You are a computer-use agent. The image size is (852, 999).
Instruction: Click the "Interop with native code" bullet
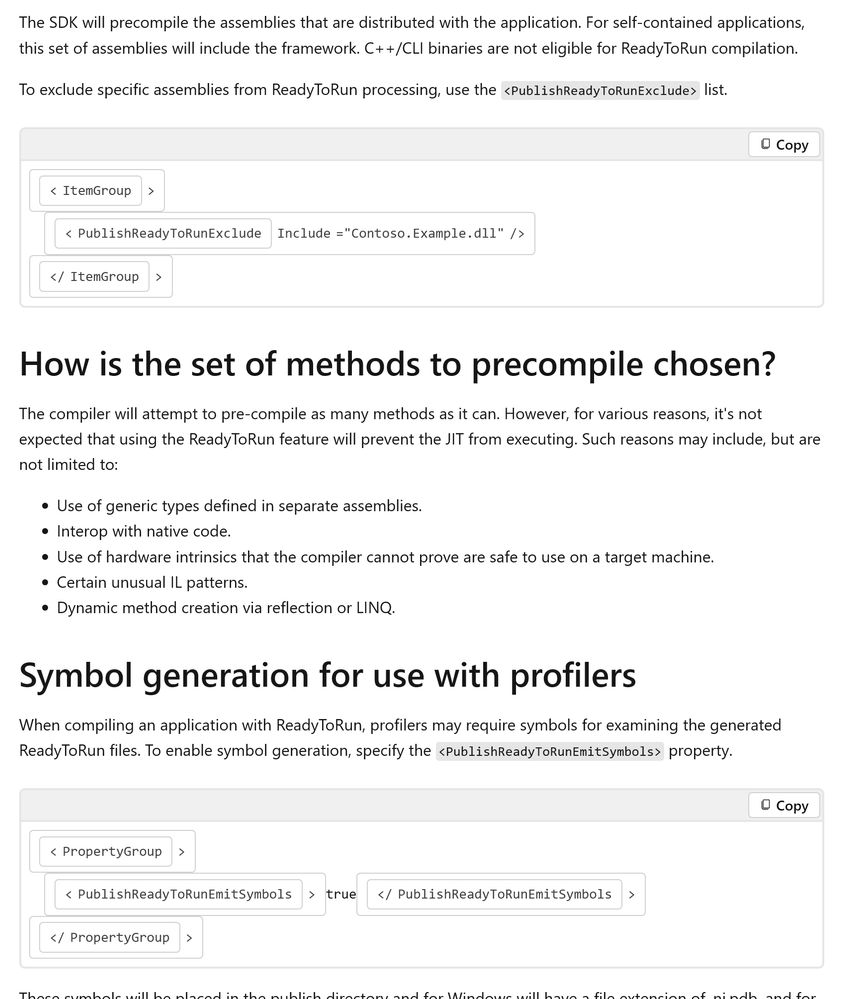(x=144, y=531)
